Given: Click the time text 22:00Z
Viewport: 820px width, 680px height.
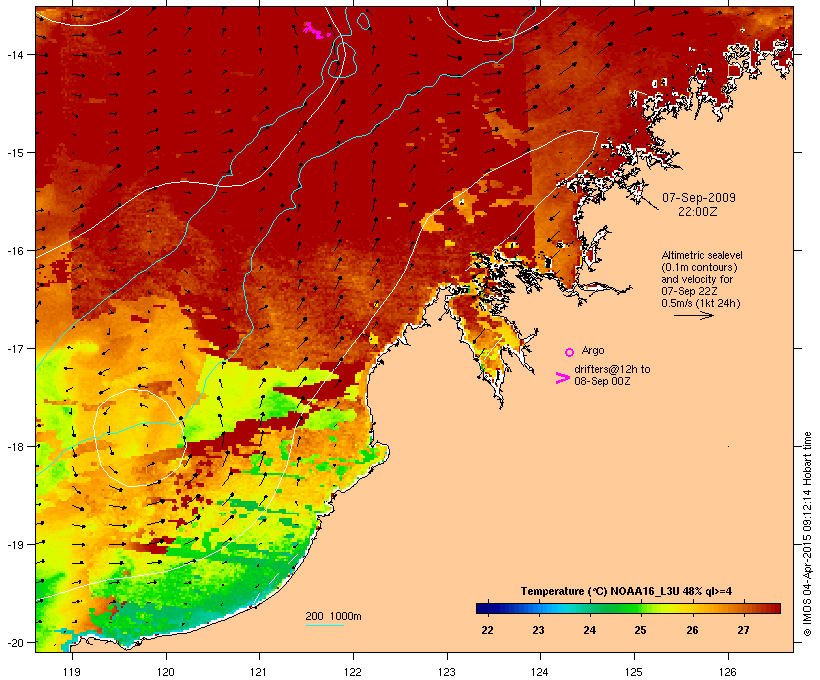Looking at the screenshot, I should coord(698,212).
